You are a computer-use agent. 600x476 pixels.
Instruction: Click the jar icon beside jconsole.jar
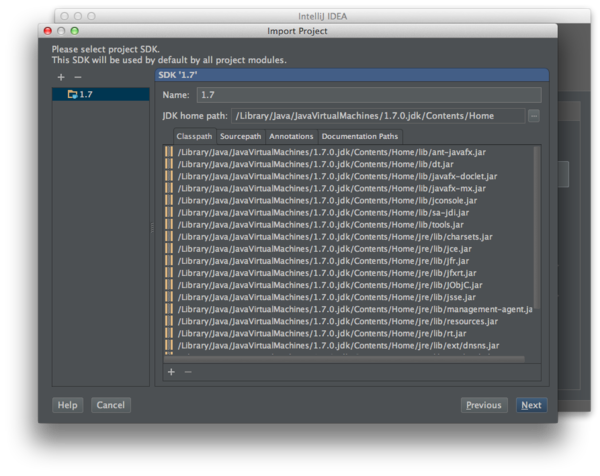coord(169,200)
